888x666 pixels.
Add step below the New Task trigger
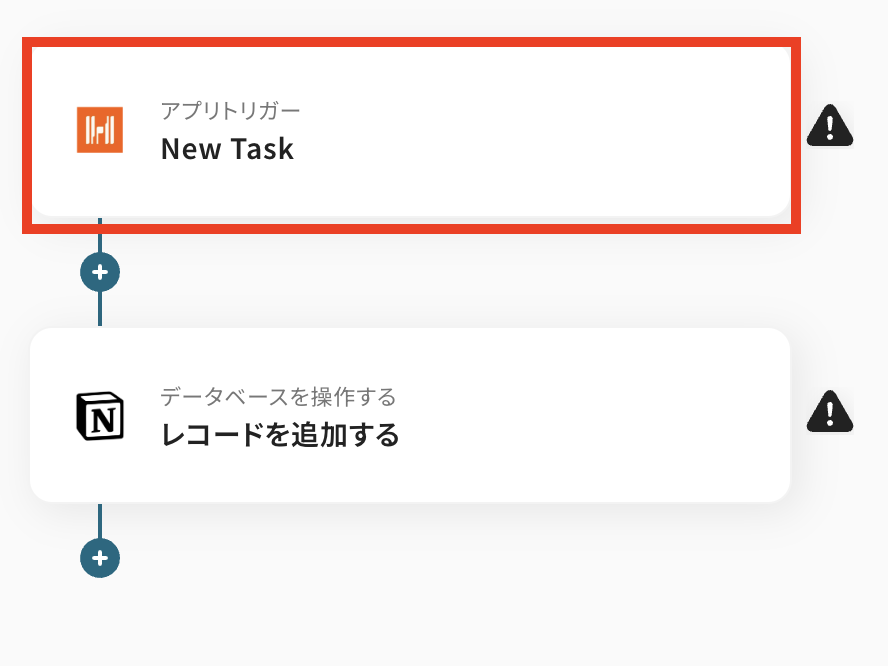coord(100,271)
